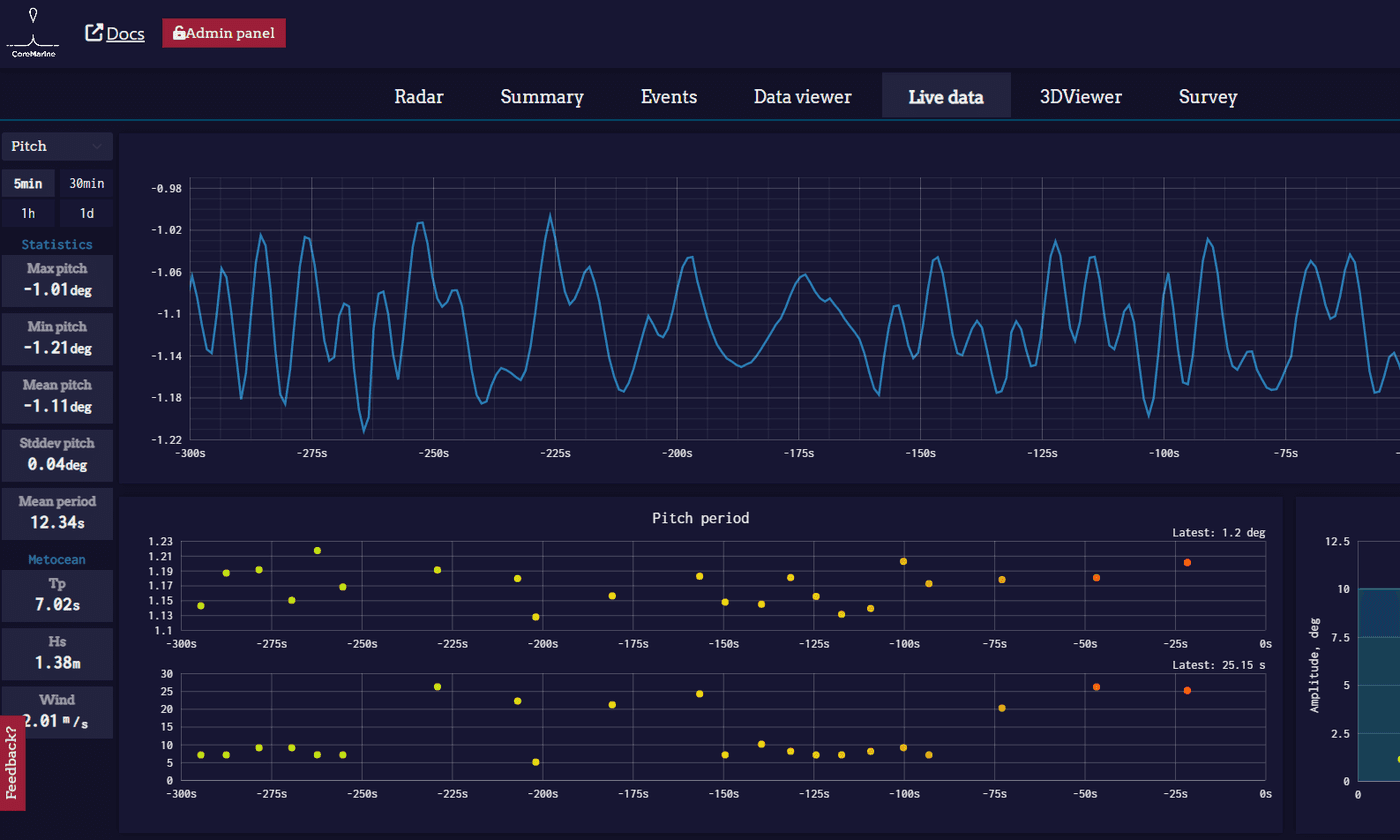
Task: Click the lock icon on Admin panel
Action: 179,33
